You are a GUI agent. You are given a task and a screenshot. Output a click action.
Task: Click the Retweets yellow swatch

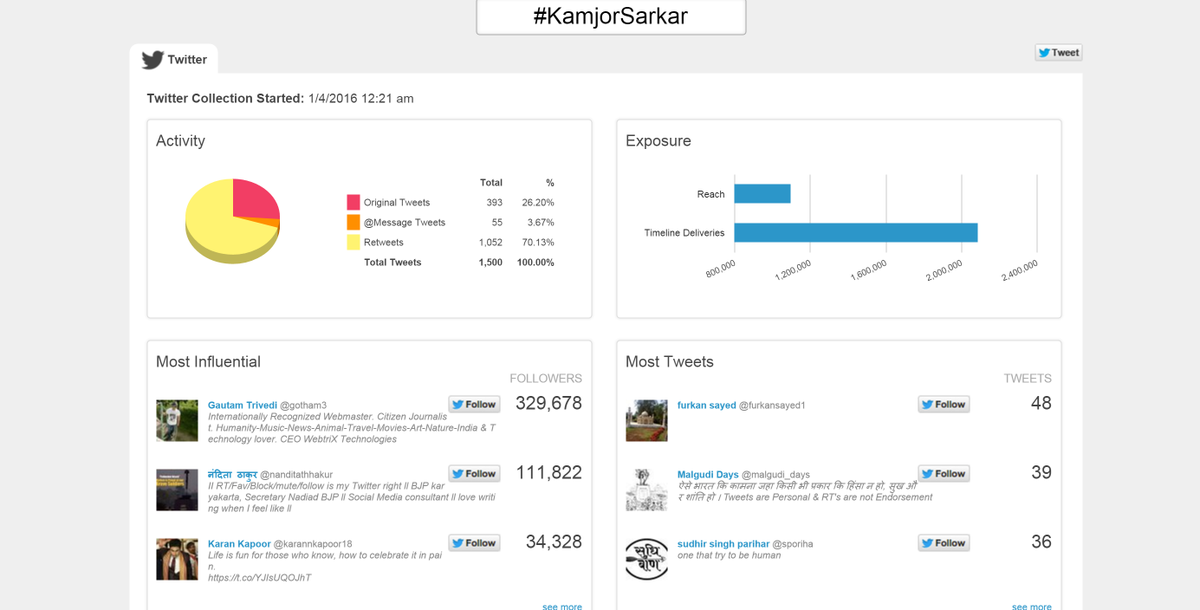tap(353, 242)
